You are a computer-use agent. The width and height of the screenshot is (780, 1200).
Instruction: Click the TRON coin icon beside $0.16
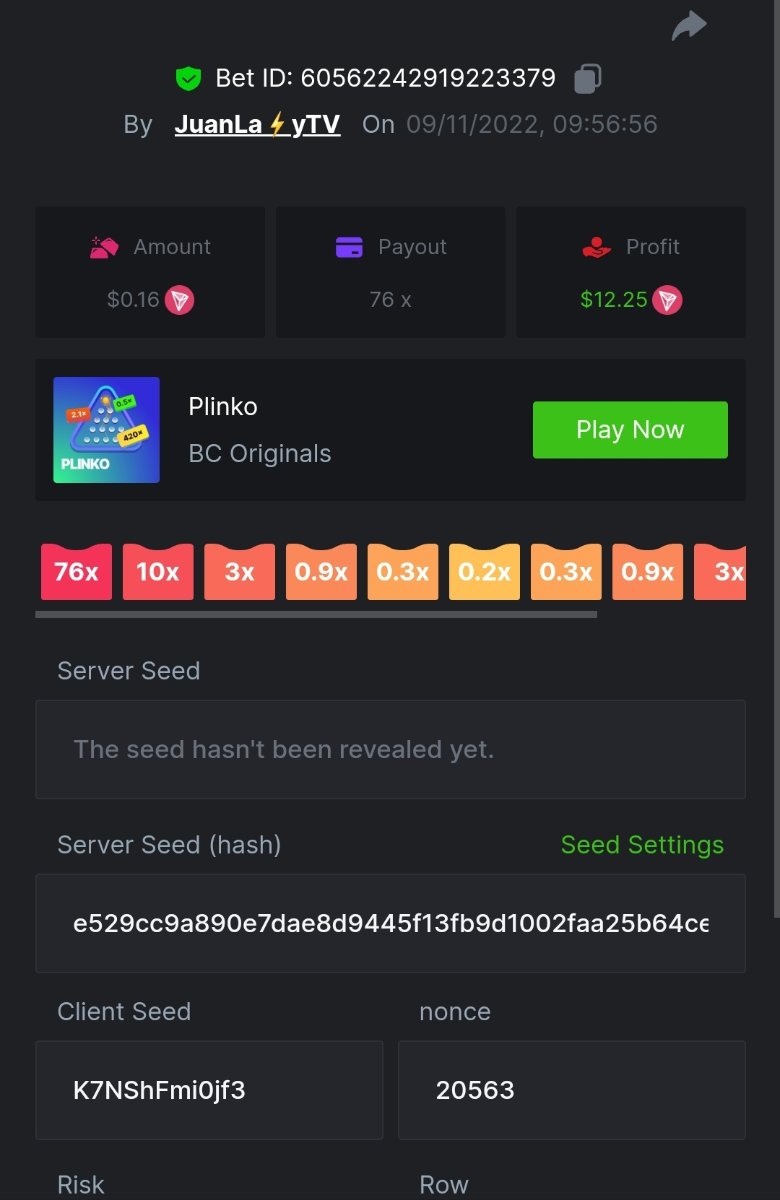click(180, 300)
